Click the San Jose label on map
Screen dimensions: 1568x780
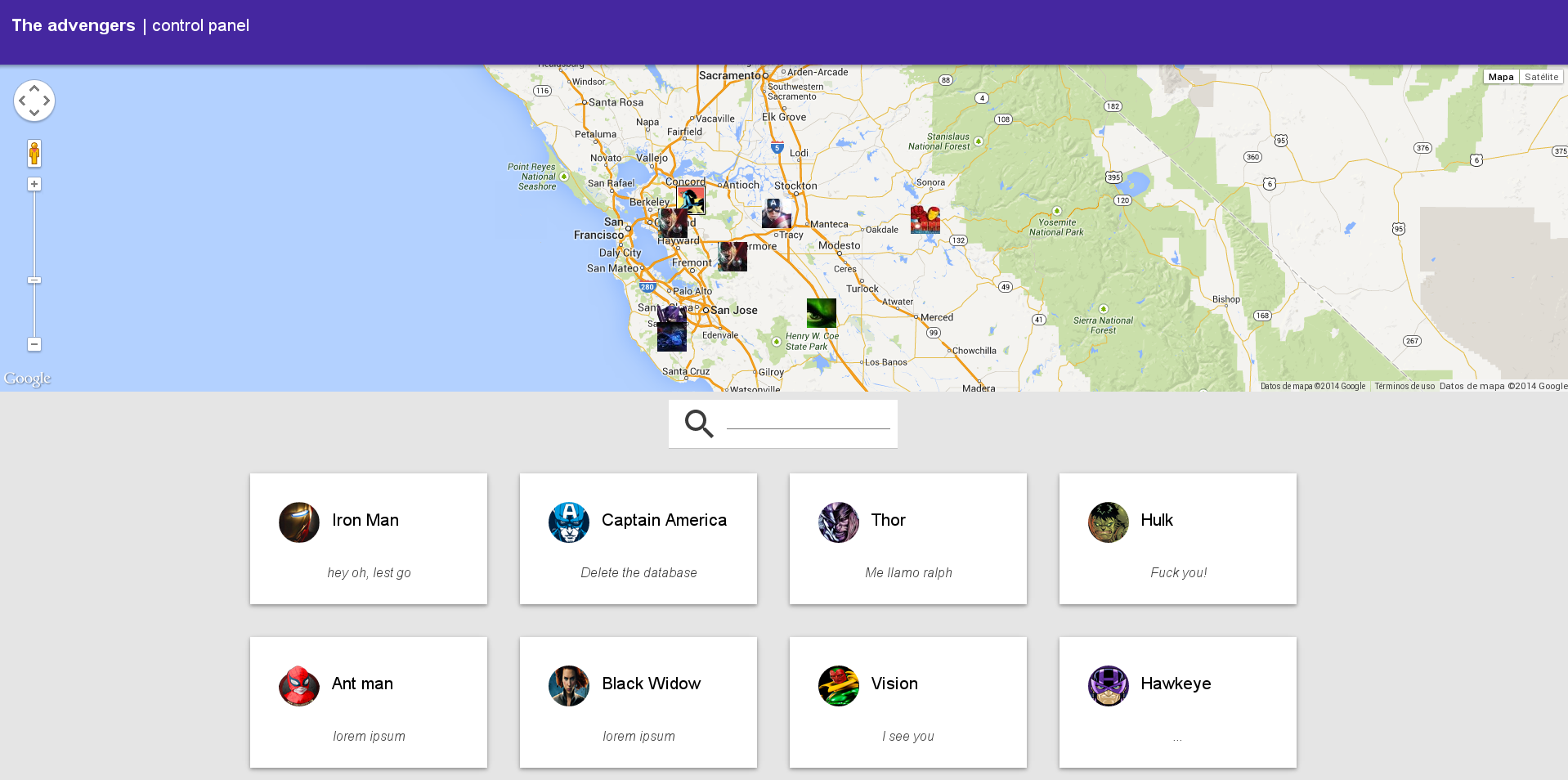coord(734,310)
